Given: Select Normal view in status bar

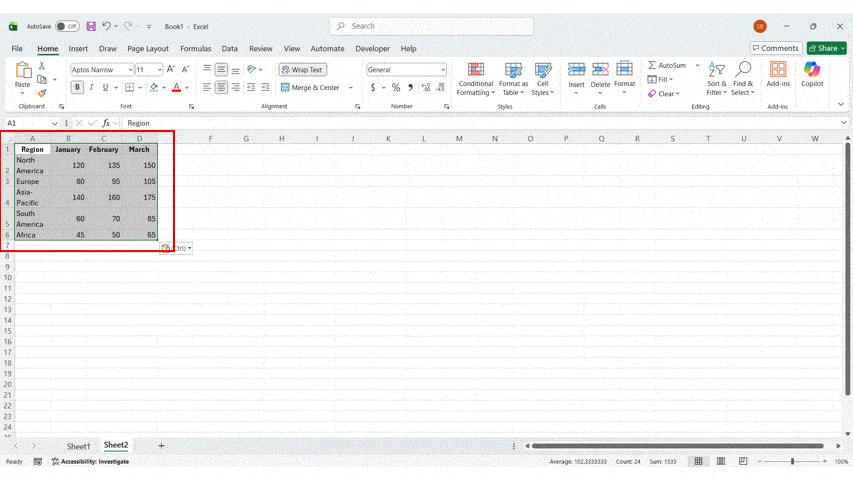Looking at the screenshot, I should tap(698, 461).
